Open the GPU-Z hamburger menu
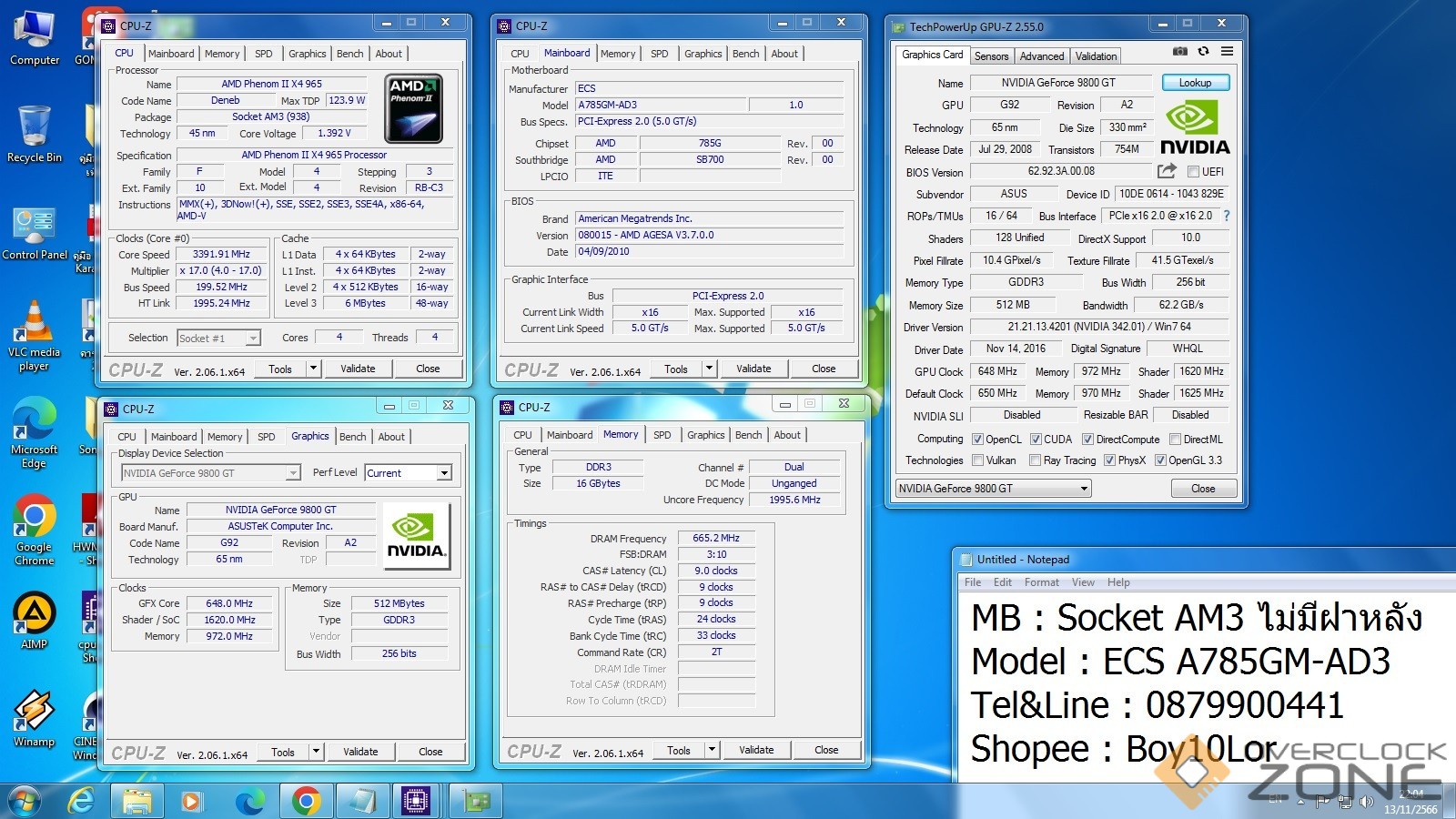Viewport: 1456px width, 819px height. (x=1227, y=51)
